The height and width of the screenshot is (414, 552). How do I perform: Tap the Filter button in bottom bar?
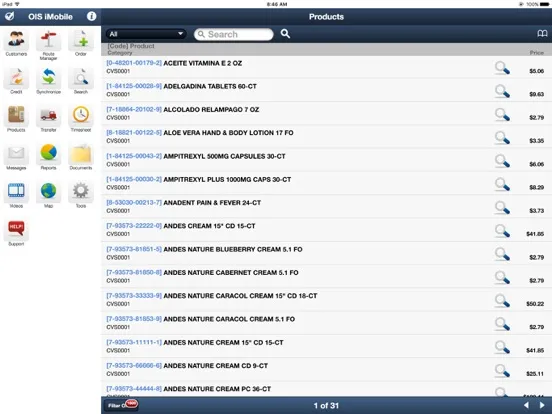coord(121,406)
